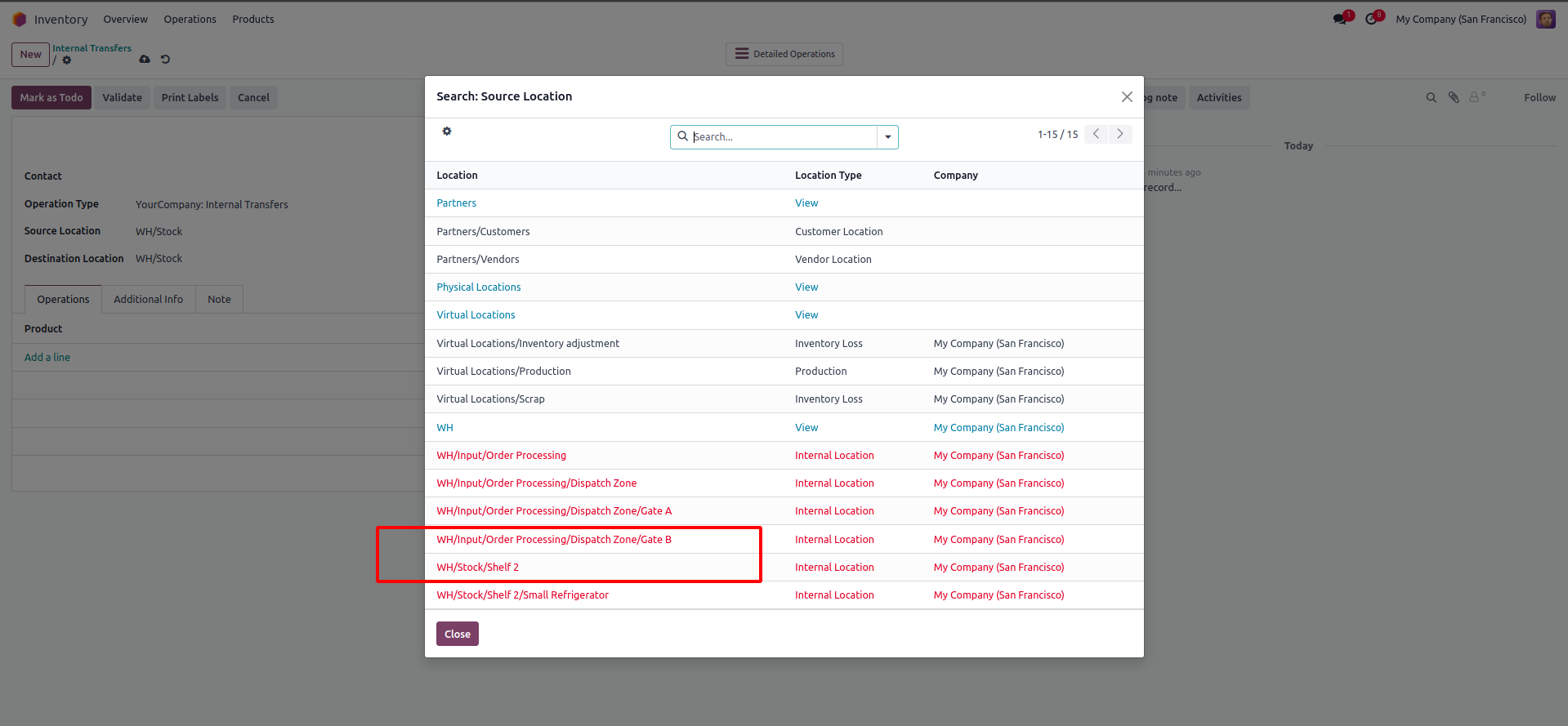Show the followers icon list

(x=1476, y=97)
